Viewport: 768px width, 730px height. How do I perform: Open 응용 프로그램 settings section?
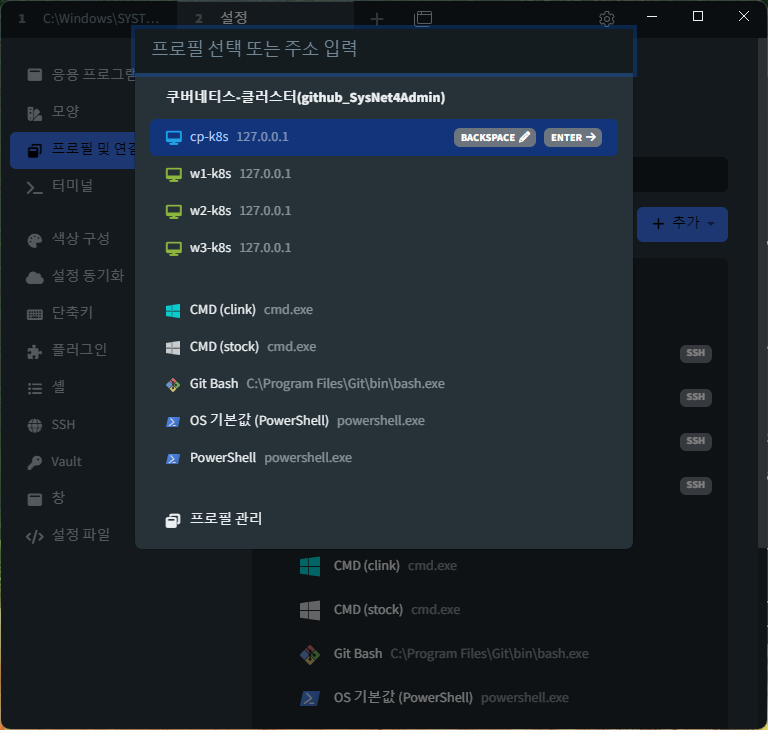pyautogui.click(x=72, y=74)
